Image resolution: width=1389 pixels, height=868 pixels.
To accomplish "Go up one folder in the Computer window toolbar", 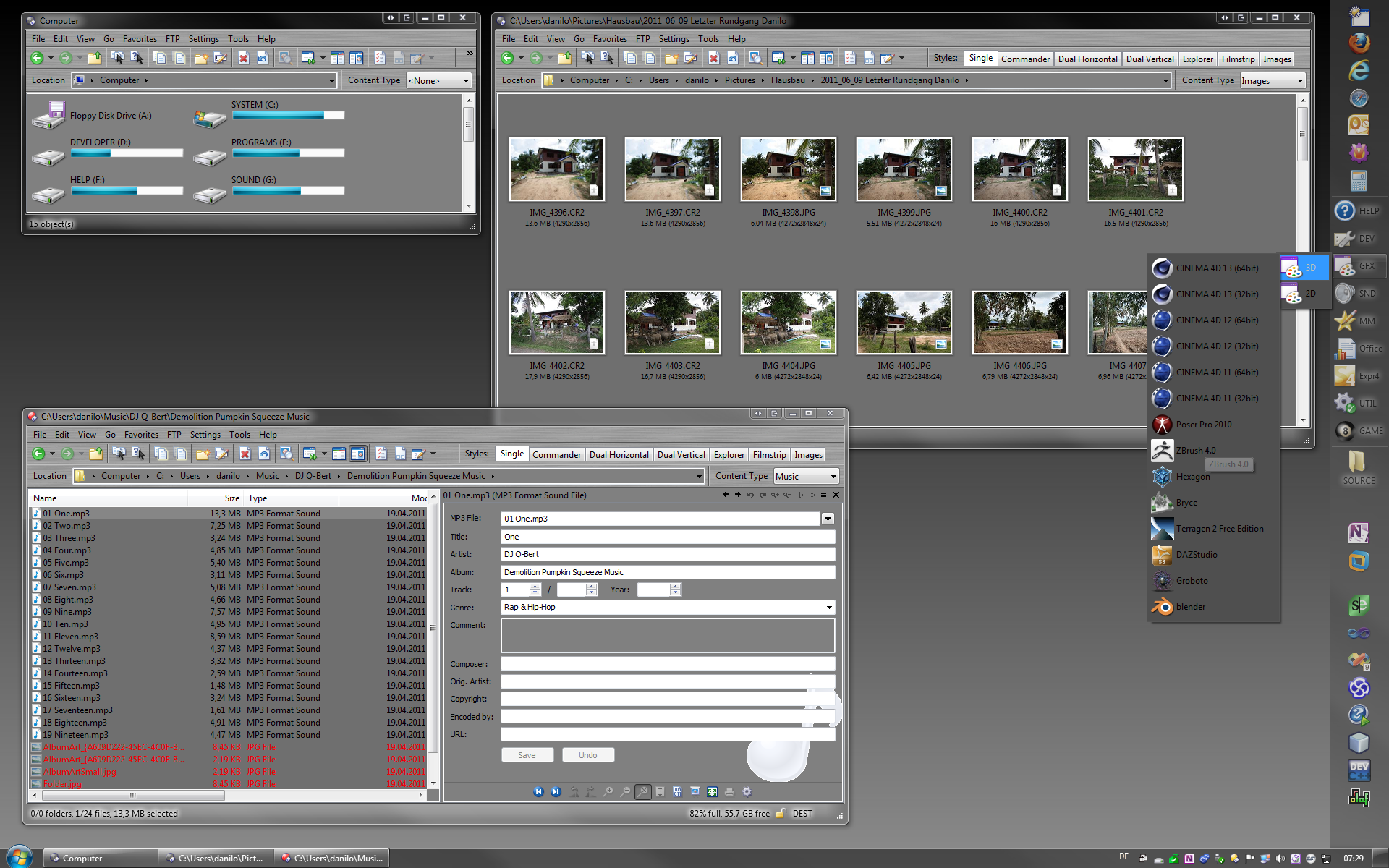I will (94, 58).
